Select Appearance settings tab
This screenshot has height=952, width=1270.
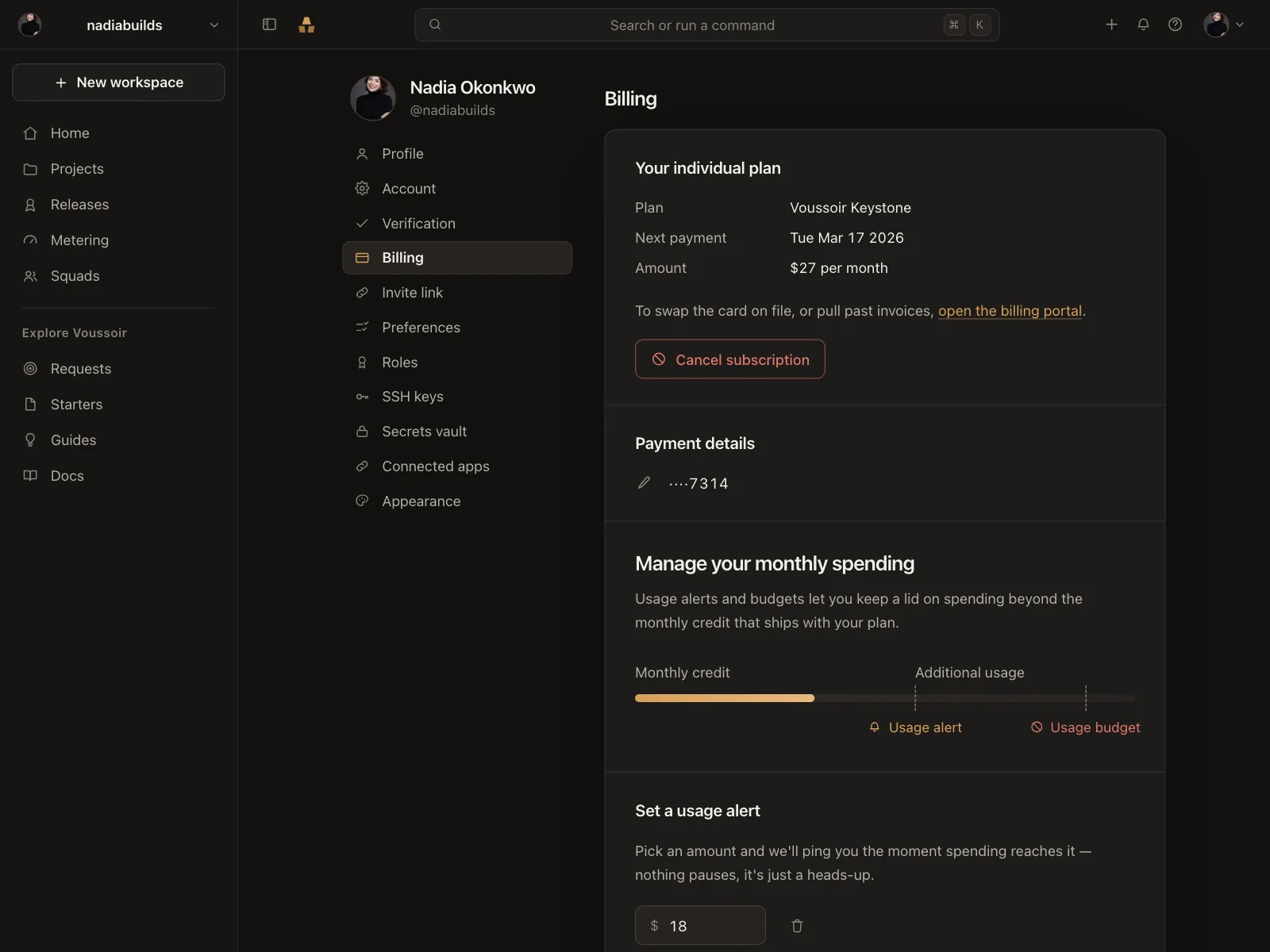457,501
